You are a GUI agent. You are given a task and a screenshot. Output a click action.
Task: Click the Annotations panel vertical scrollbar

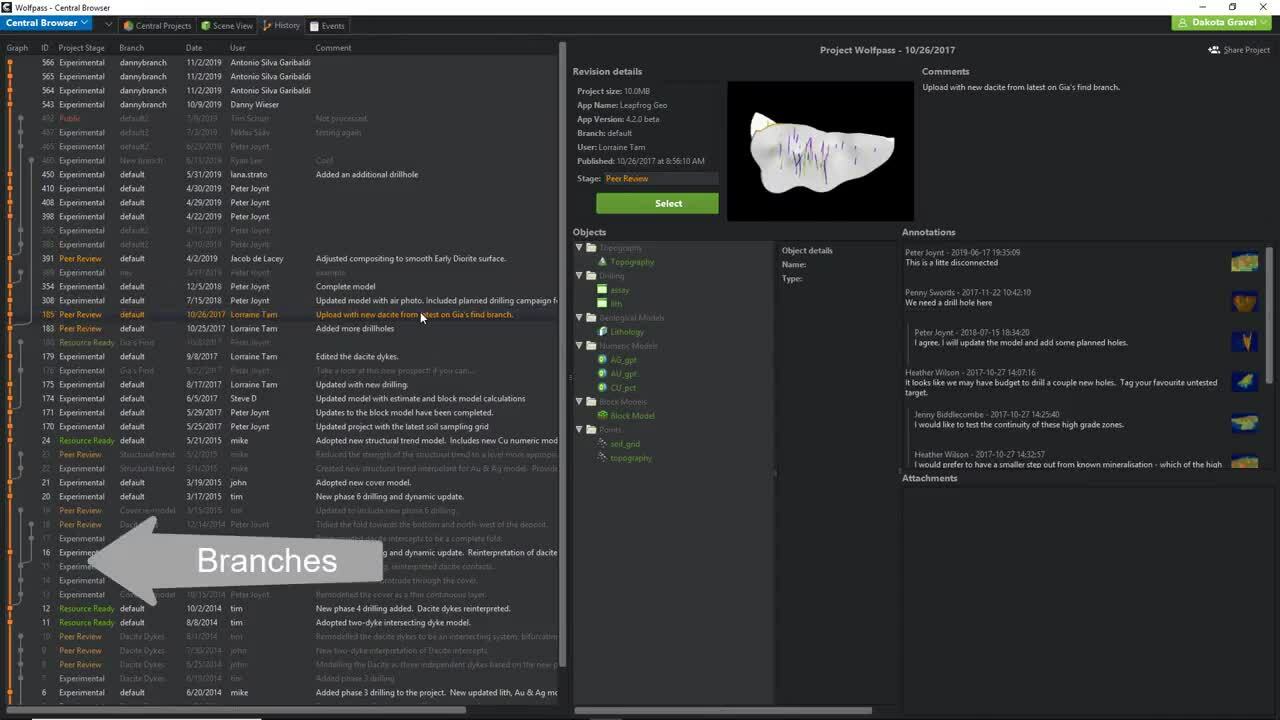(x=1269, y=315)
